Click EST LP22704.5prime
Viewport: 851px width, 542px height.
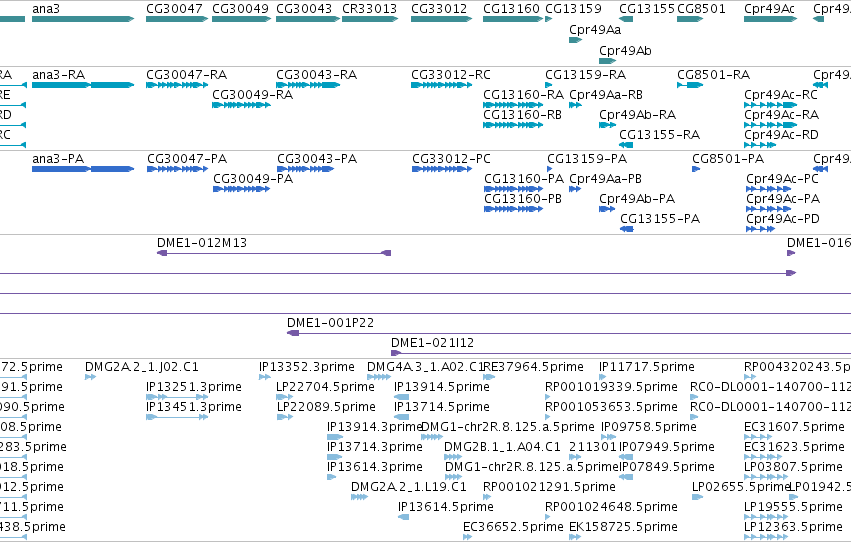click(x=285, y=397)
